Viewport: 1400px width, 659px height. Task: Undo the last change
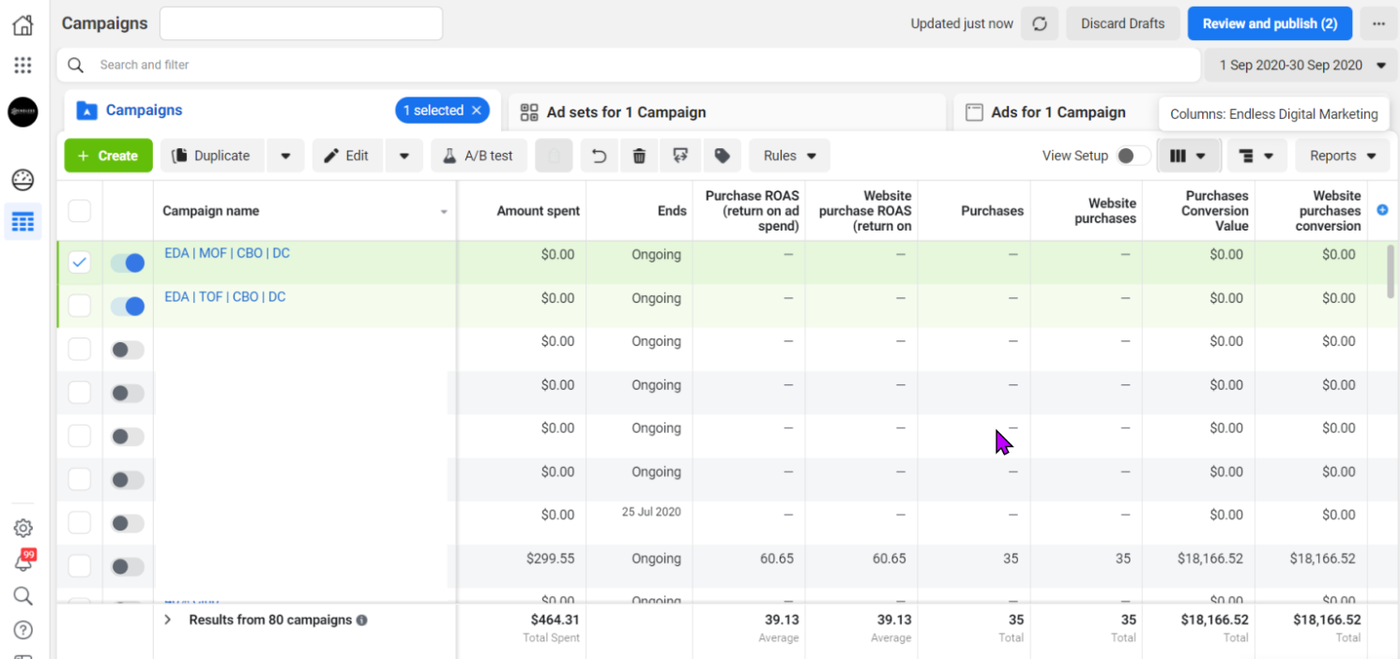599,156
